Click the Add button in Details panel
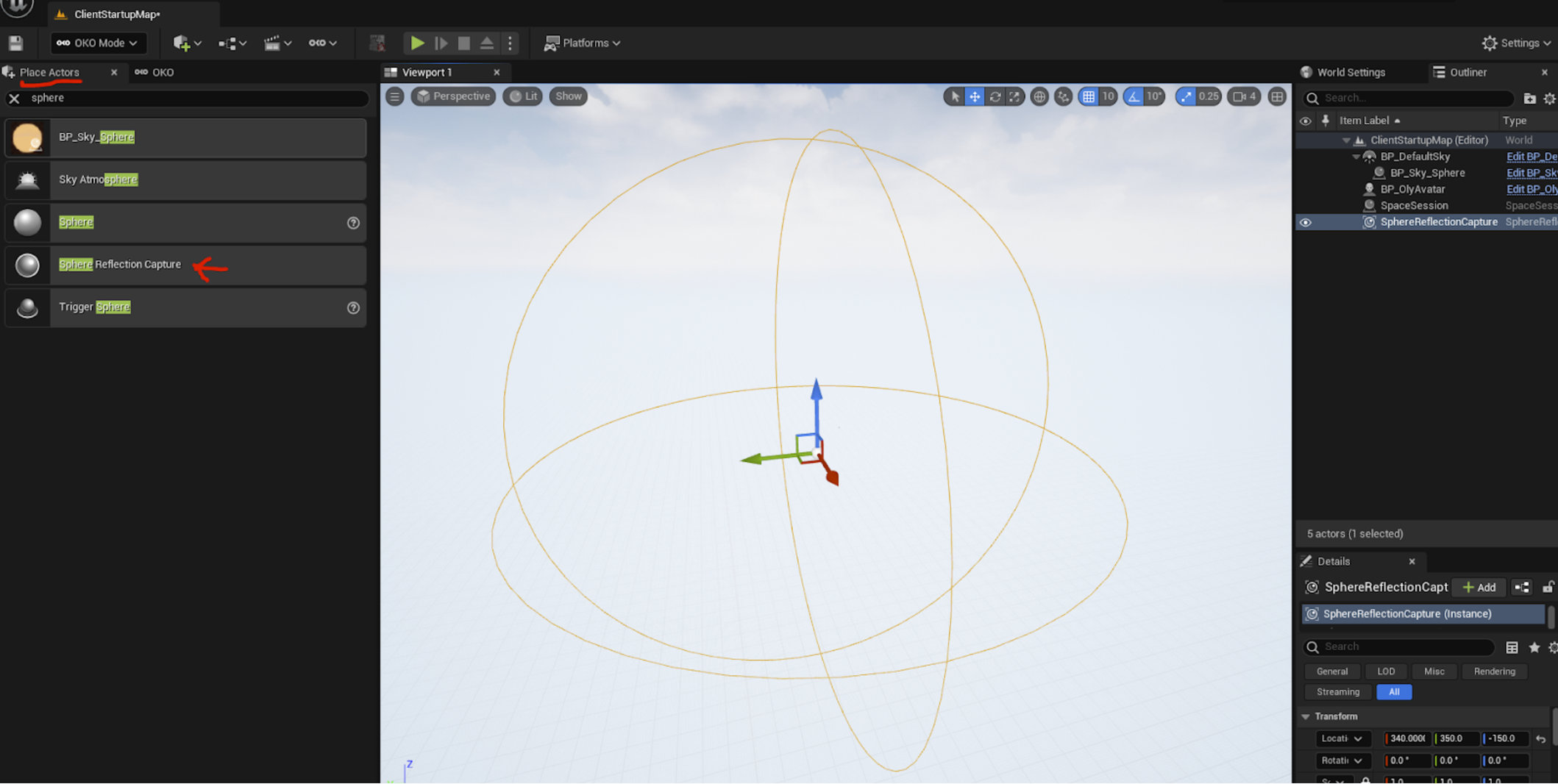 pyautogui.click(x=1479, y=587)
